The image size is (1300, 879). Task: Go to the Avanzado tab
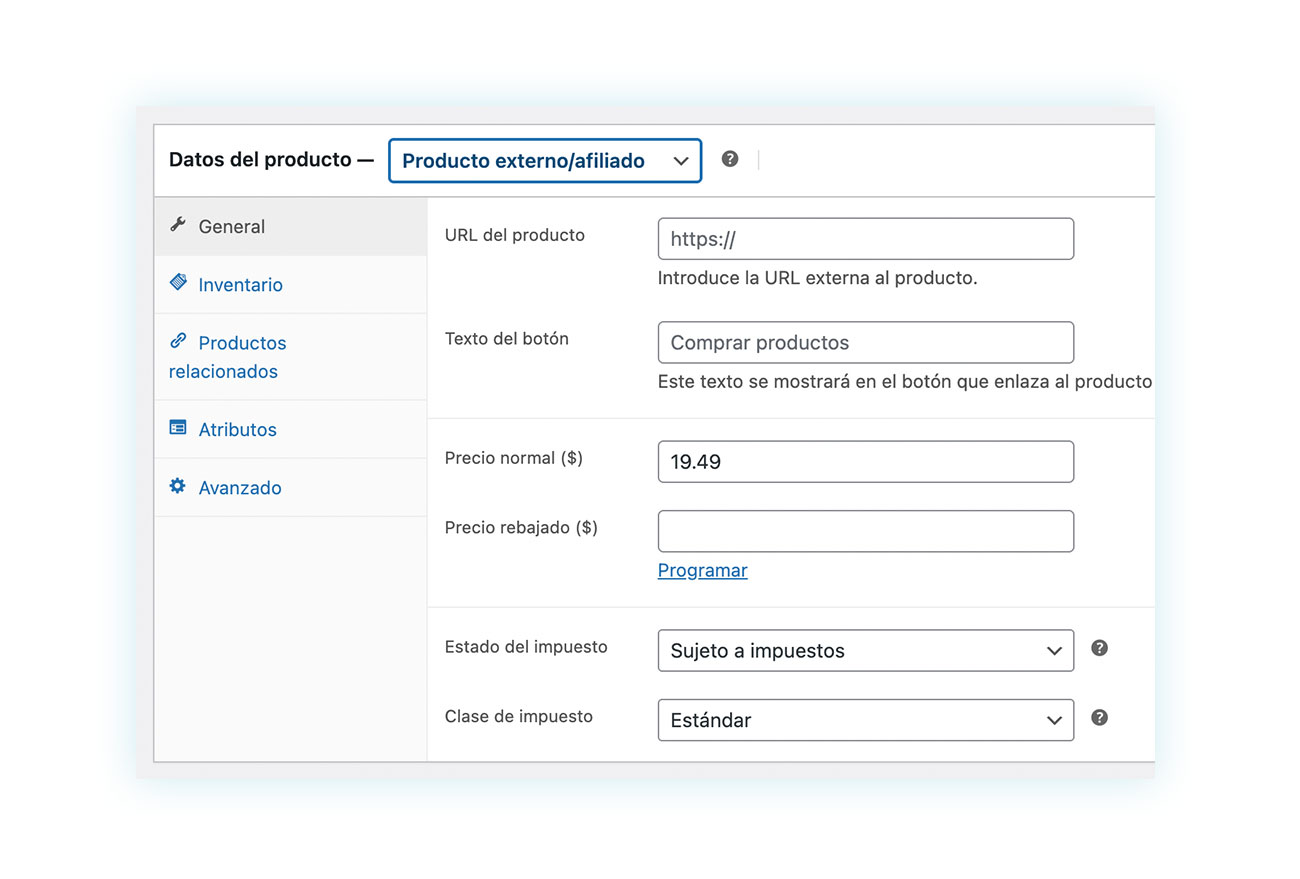click(x=291, y=488)
